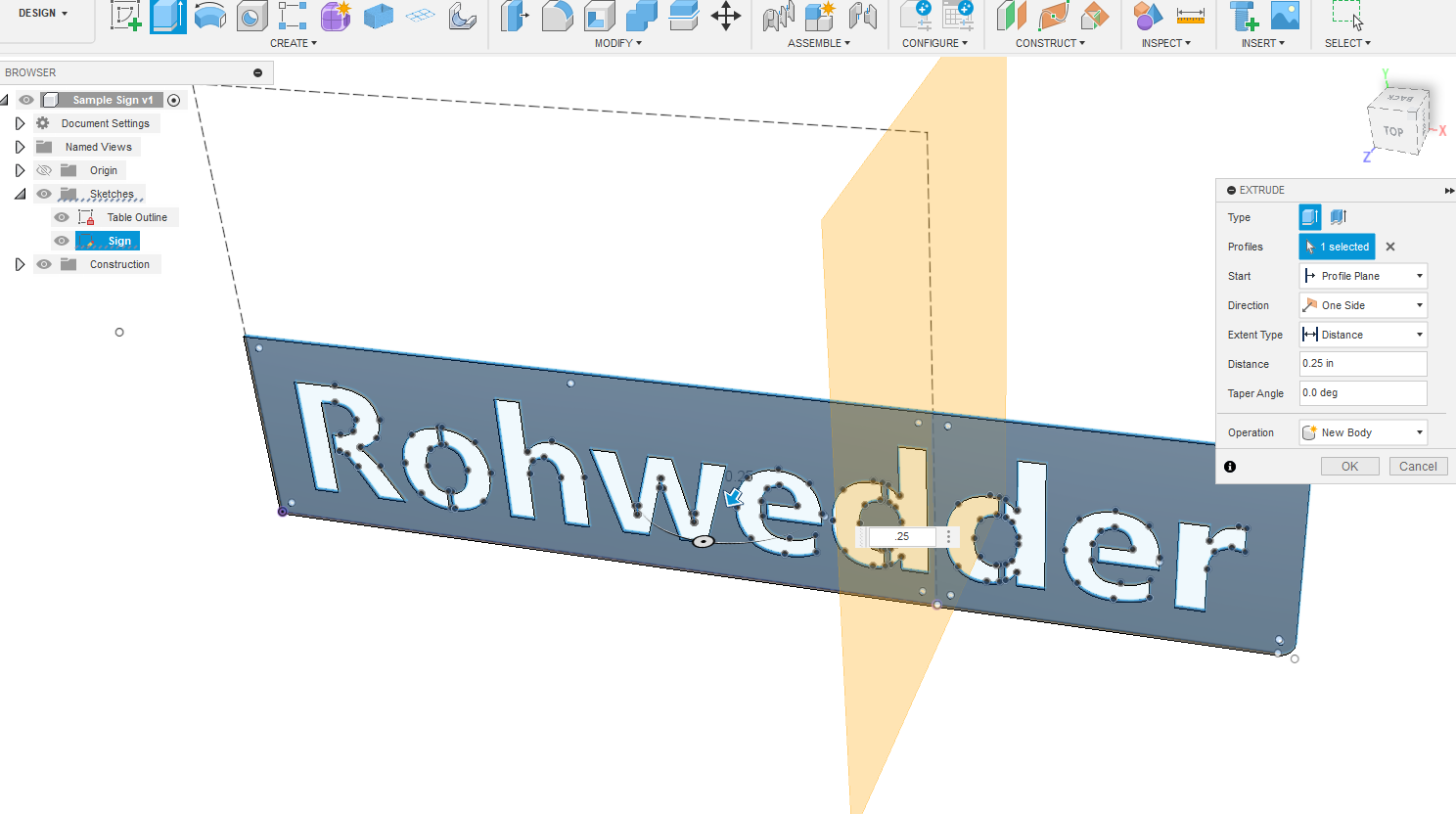Open the Operation New Body dropdown
The image size is (1456, 814).
1363,432
